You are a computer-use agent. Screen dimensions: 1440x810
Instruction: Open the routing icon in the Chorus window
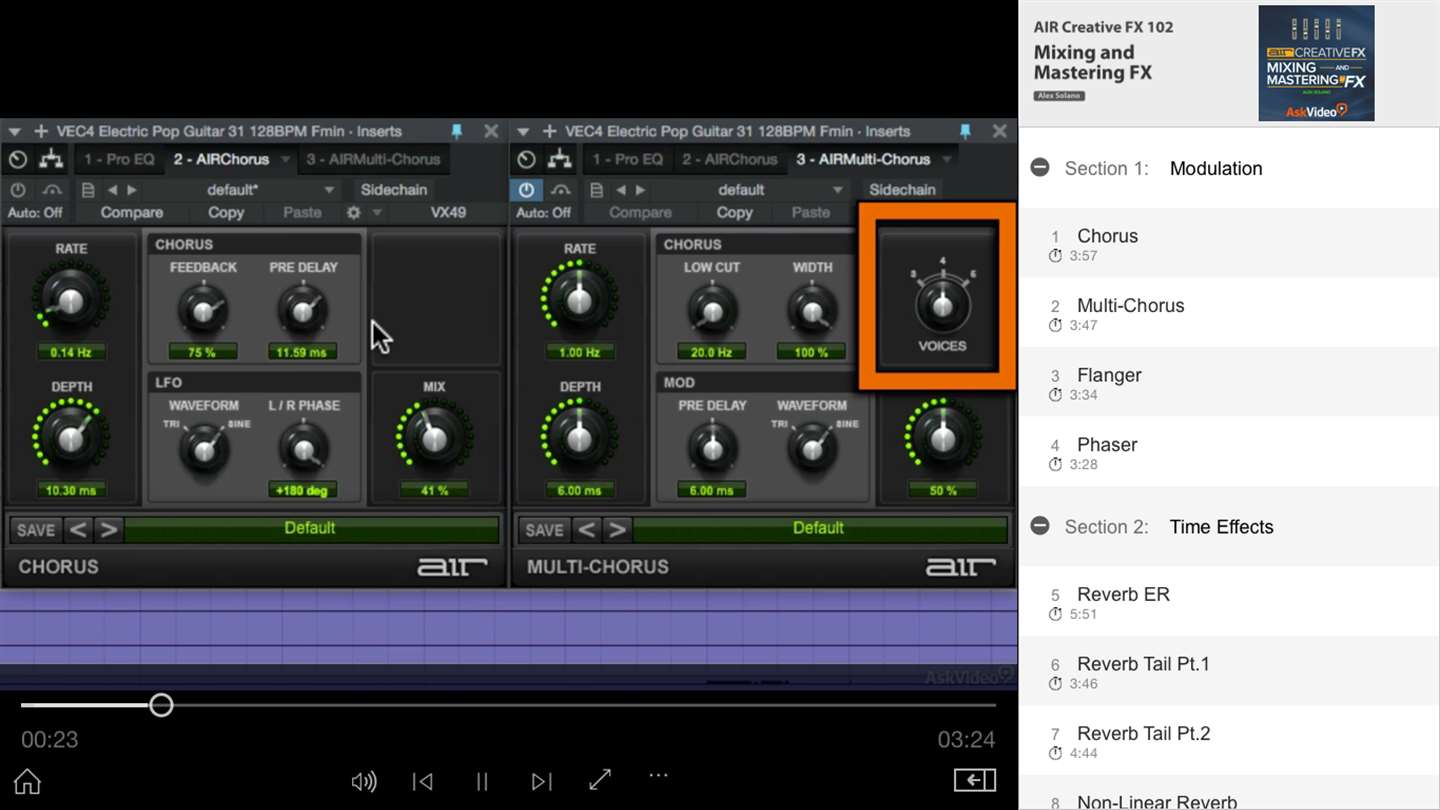(51, 159)
